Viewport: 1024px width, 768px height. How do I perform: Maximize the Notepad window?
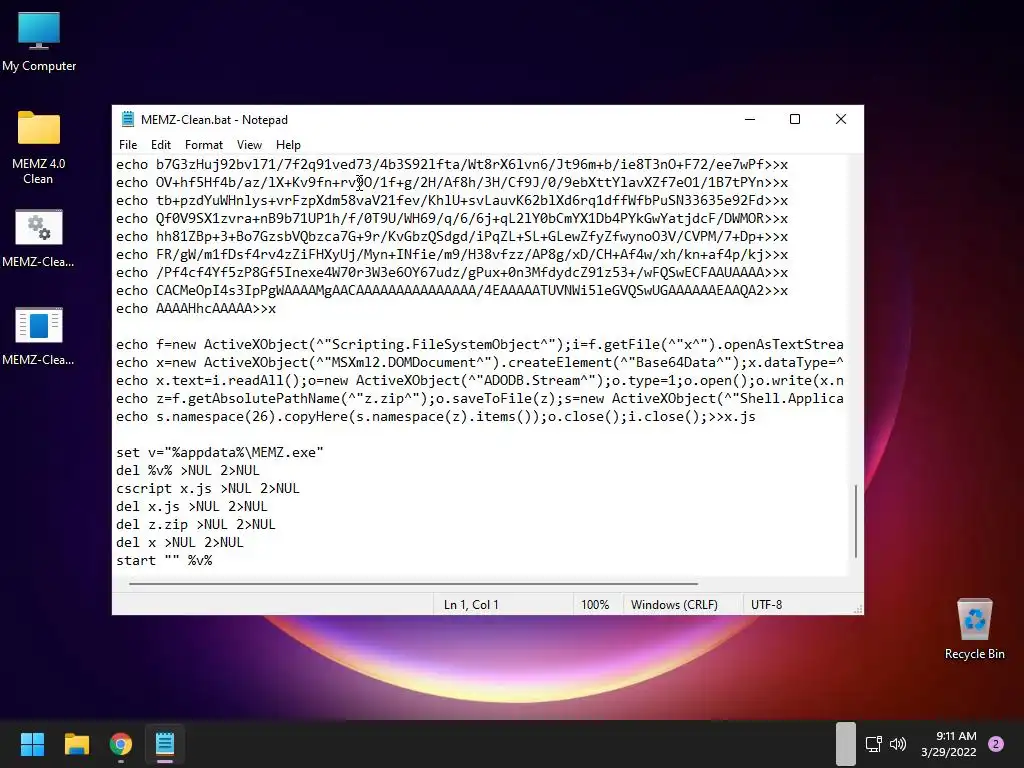(x=795, y=120)
